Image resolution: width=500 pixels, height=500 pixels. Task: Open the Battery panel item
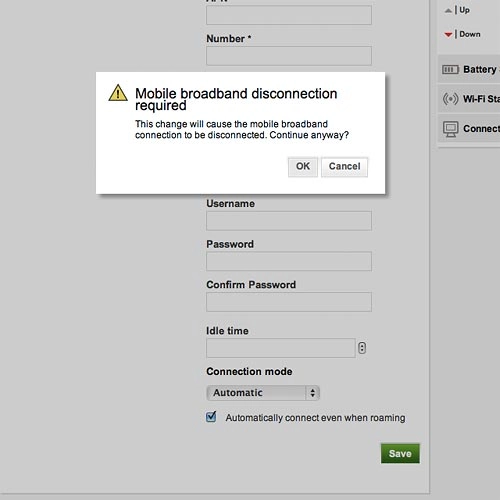coord(469,70)
